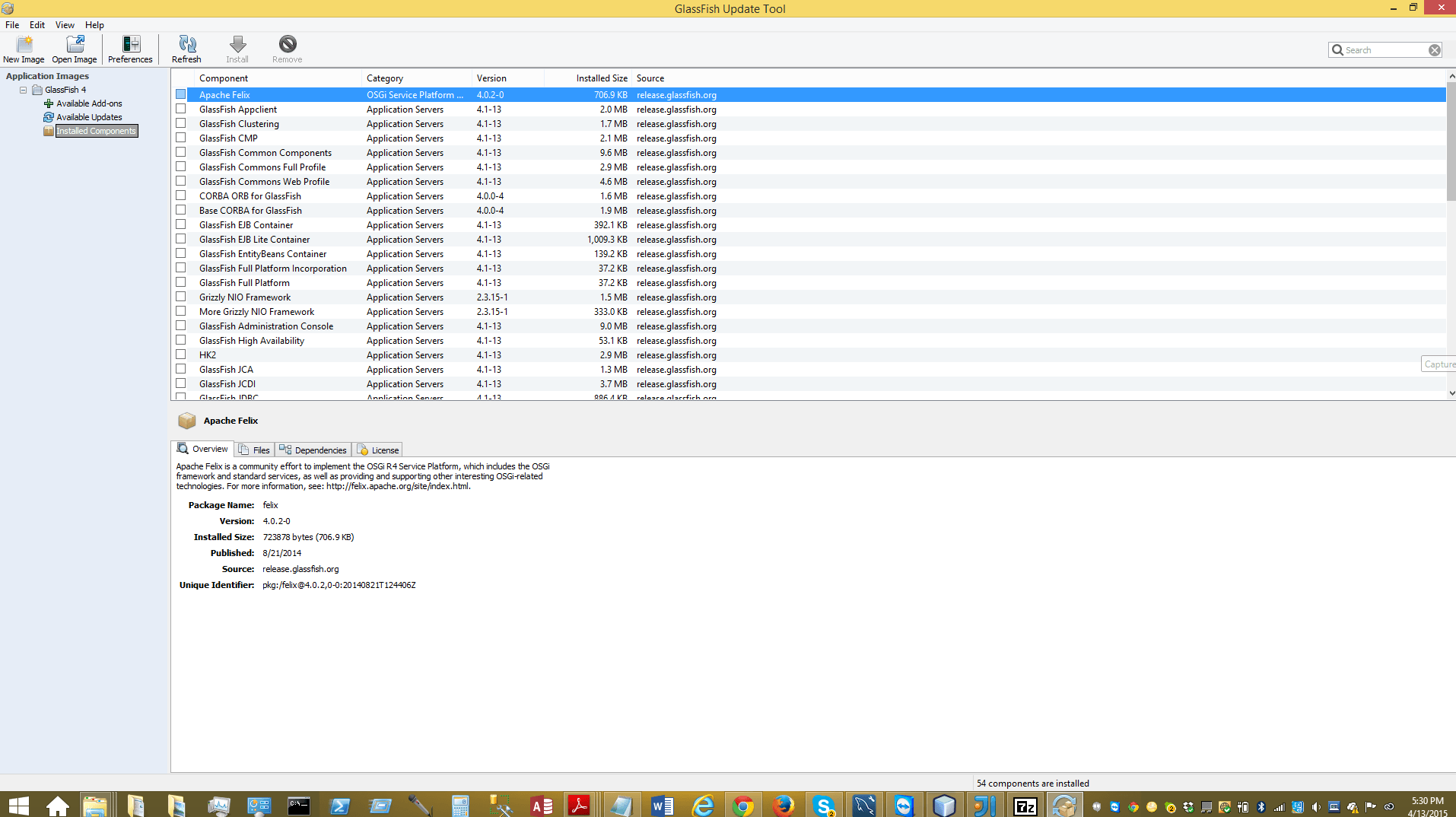Sort by the Installed Size column header
This screenshot has width=1456, height=817.
point(588,78)
